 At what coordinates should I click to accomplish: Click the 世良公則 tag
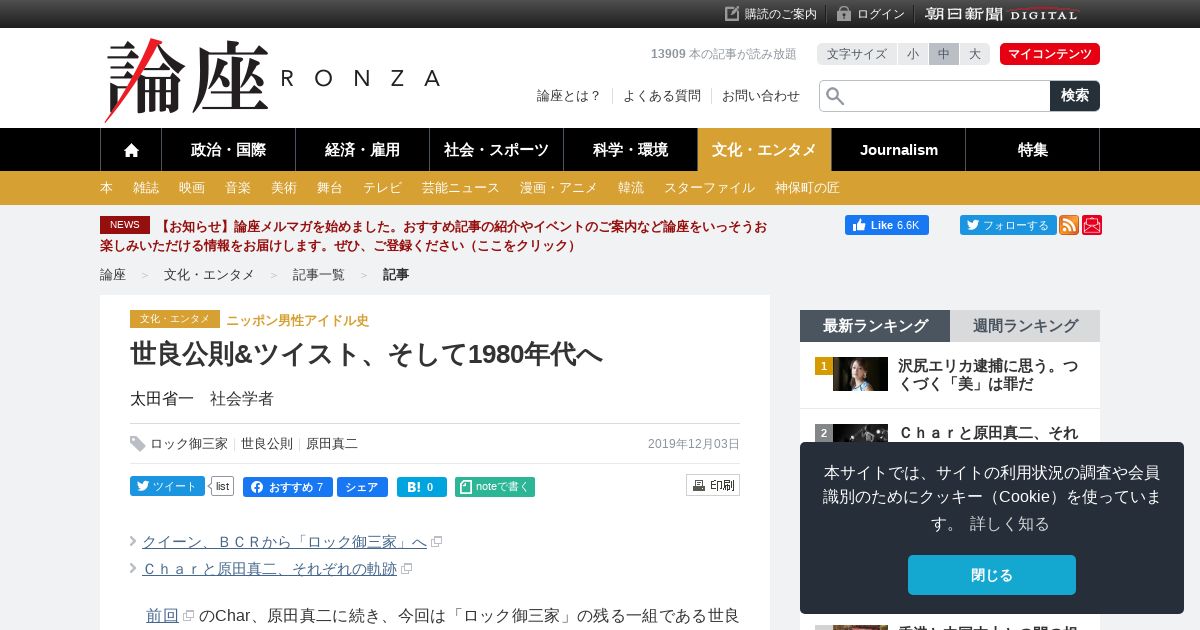267,444
